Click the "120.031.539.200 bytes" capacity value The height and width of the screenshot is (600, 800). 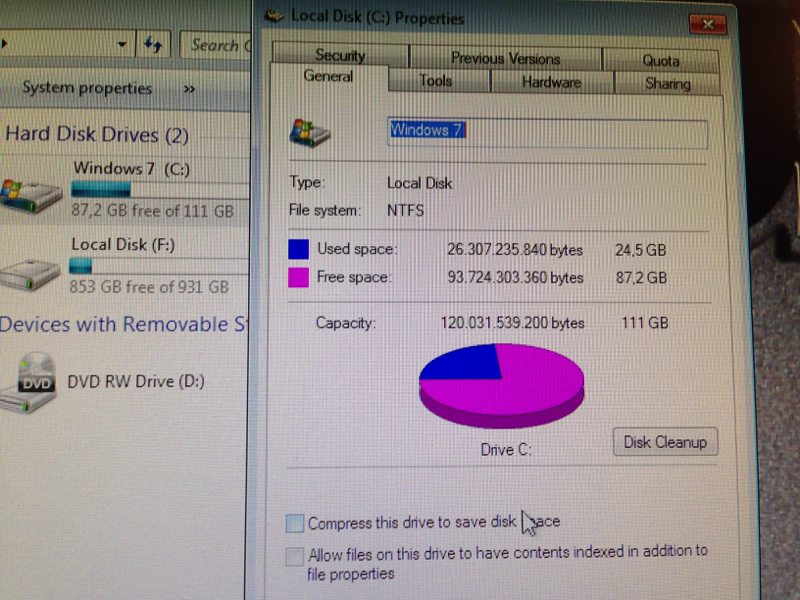[512, 323]
